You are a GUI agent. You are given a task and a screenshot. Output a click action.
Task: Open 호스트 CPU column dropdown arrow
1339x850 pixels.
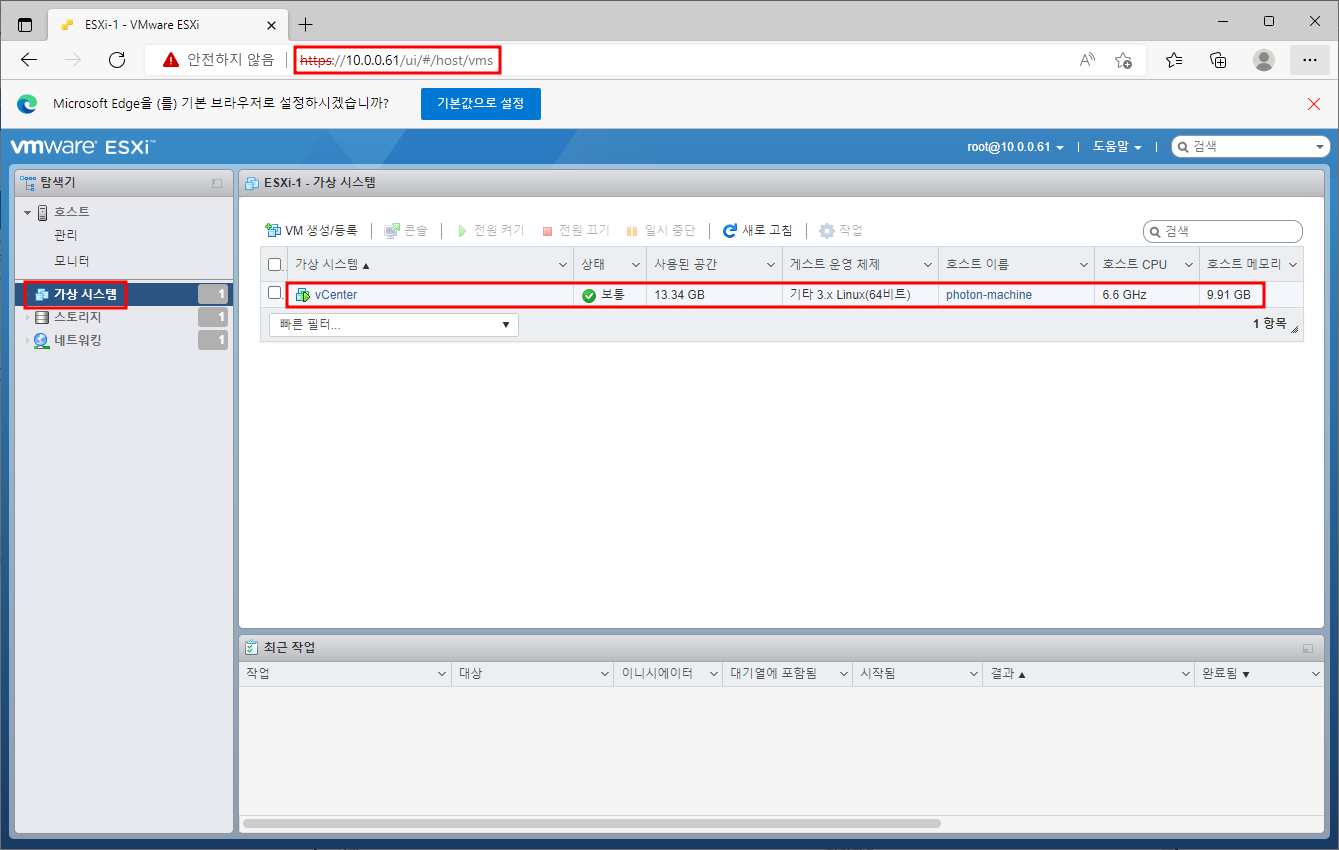click(1189, 265)
